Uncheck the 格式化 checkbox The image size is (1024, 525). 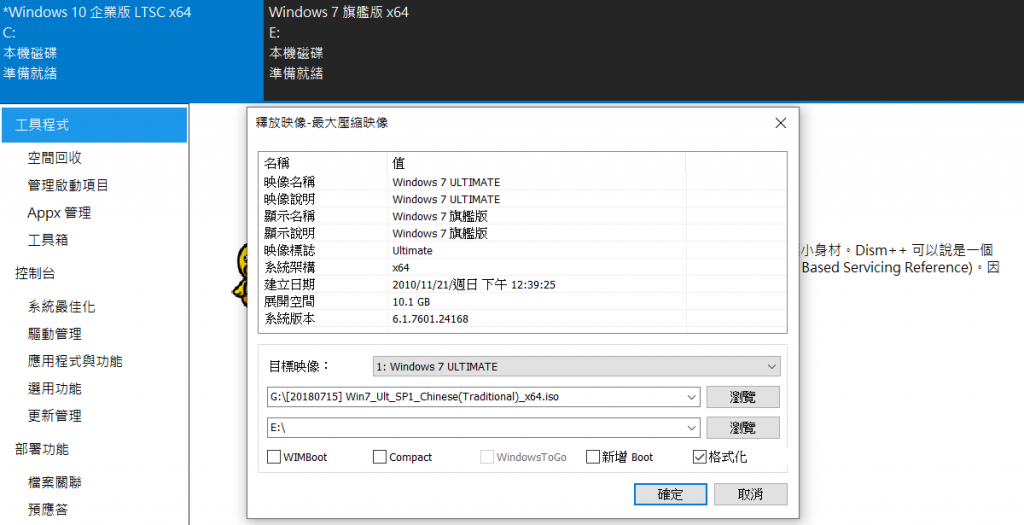click(699, 457)
